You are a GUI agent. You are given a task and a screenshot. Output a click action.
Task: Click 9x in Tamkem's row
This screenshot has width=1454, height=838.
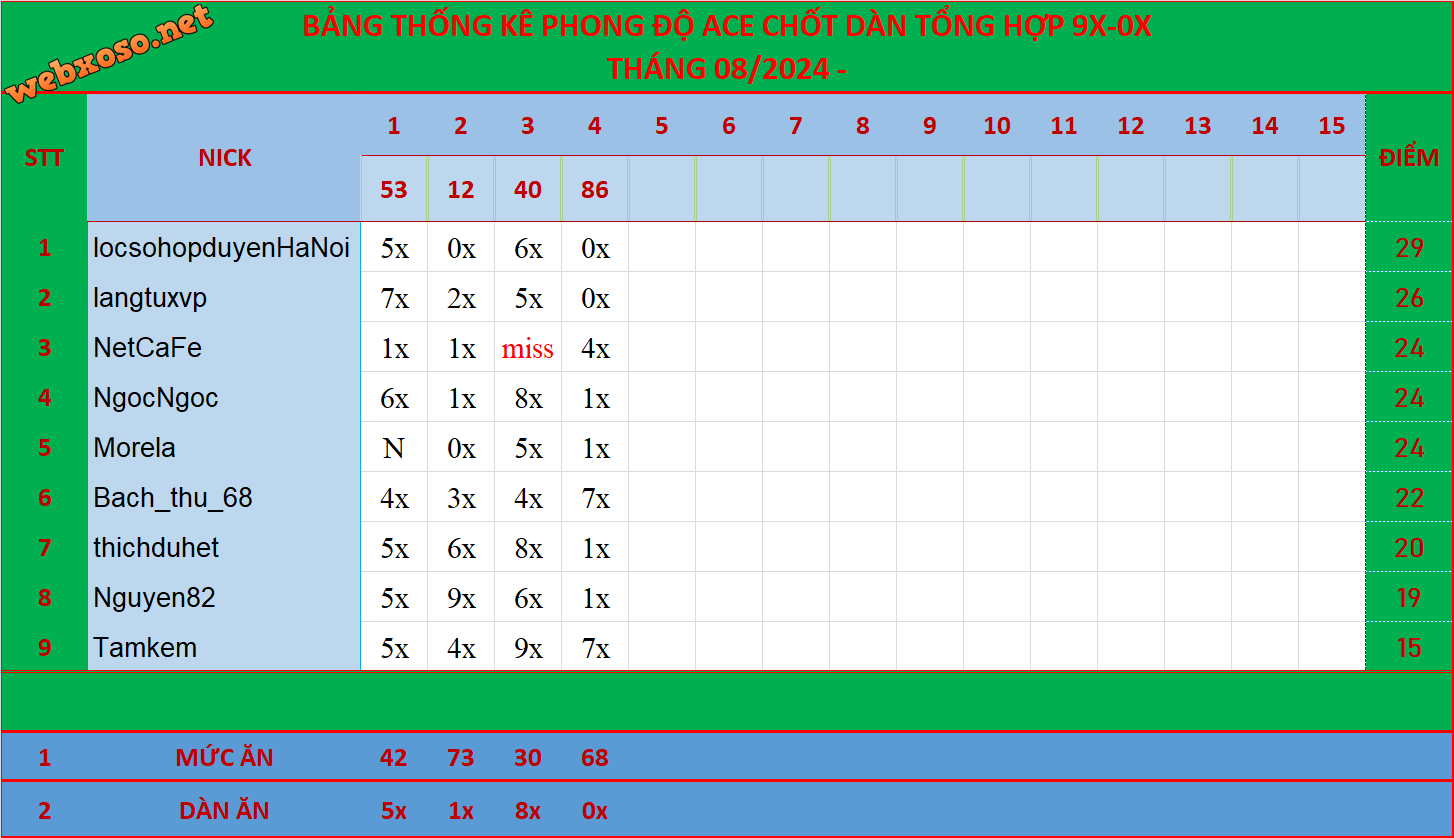[x=528, y=648]
